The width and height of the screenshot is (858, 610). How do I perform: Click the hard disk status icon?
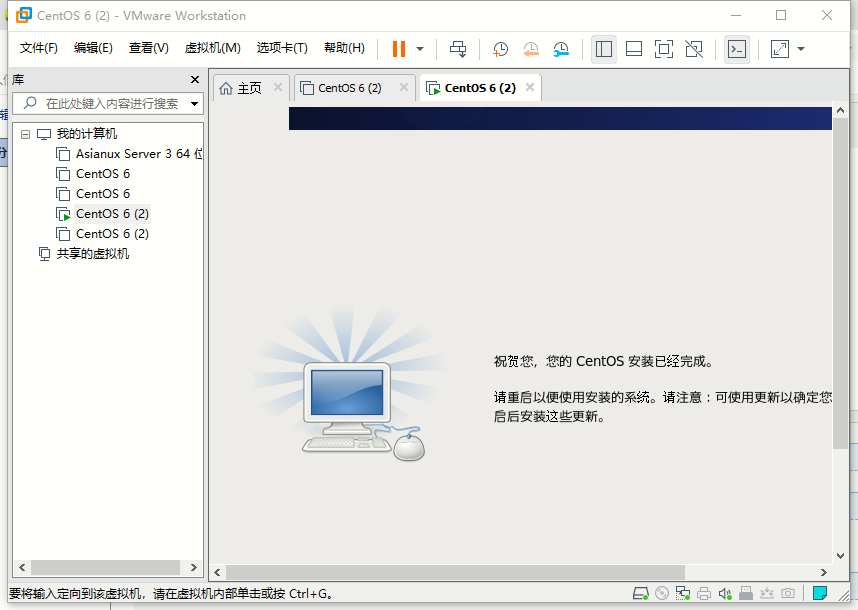tap(641, 594)
